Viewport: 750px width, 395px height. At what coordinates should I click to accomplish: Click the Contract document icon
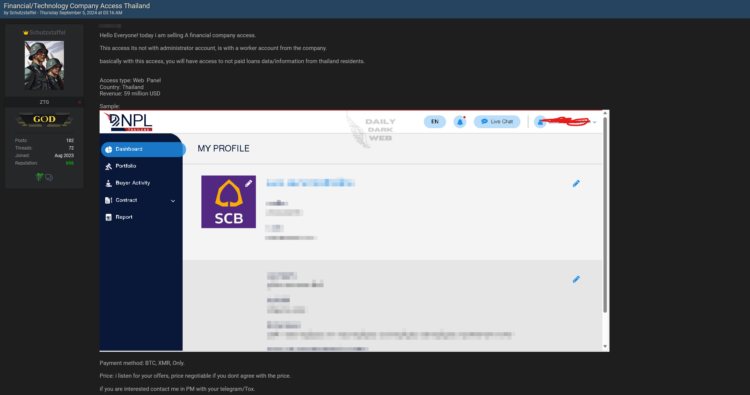[109, 200]
